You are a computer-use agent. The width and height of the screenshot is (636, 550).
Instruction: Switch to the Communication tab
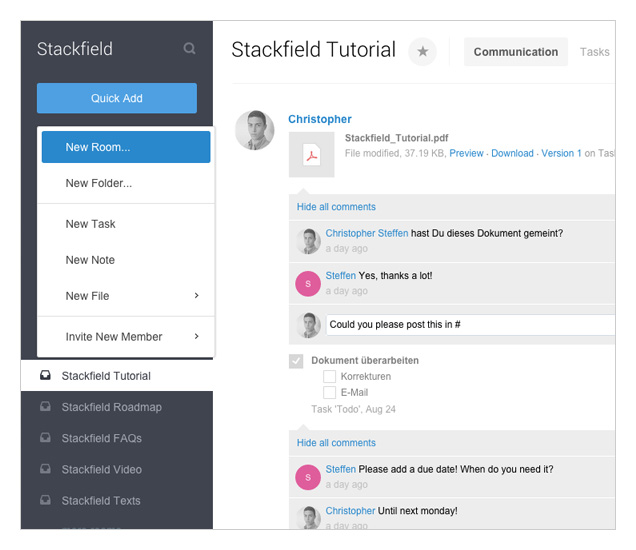tap(516, 52)
